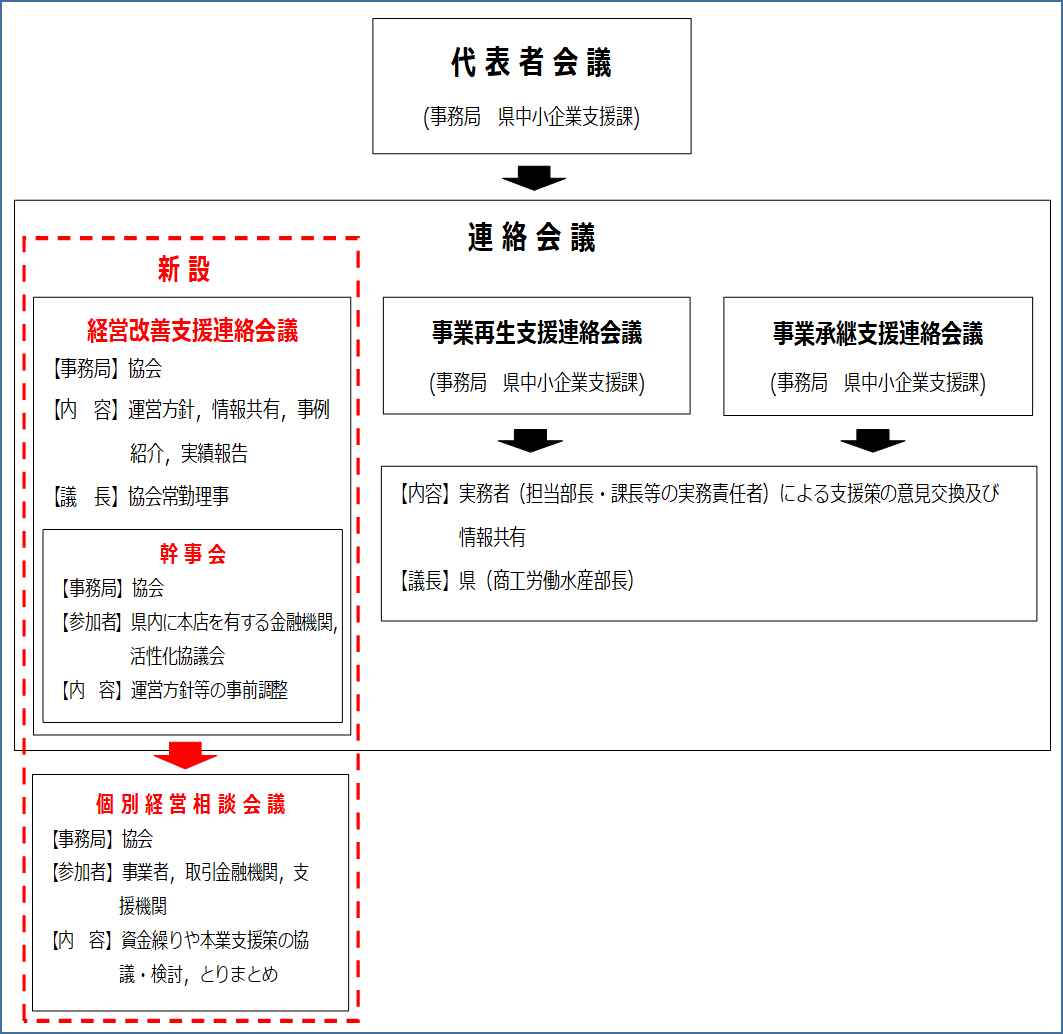Viewport: 1063px width, 1034px height.
Task: Select the 事業再生支援連絡会議 title
Action: 537,332
